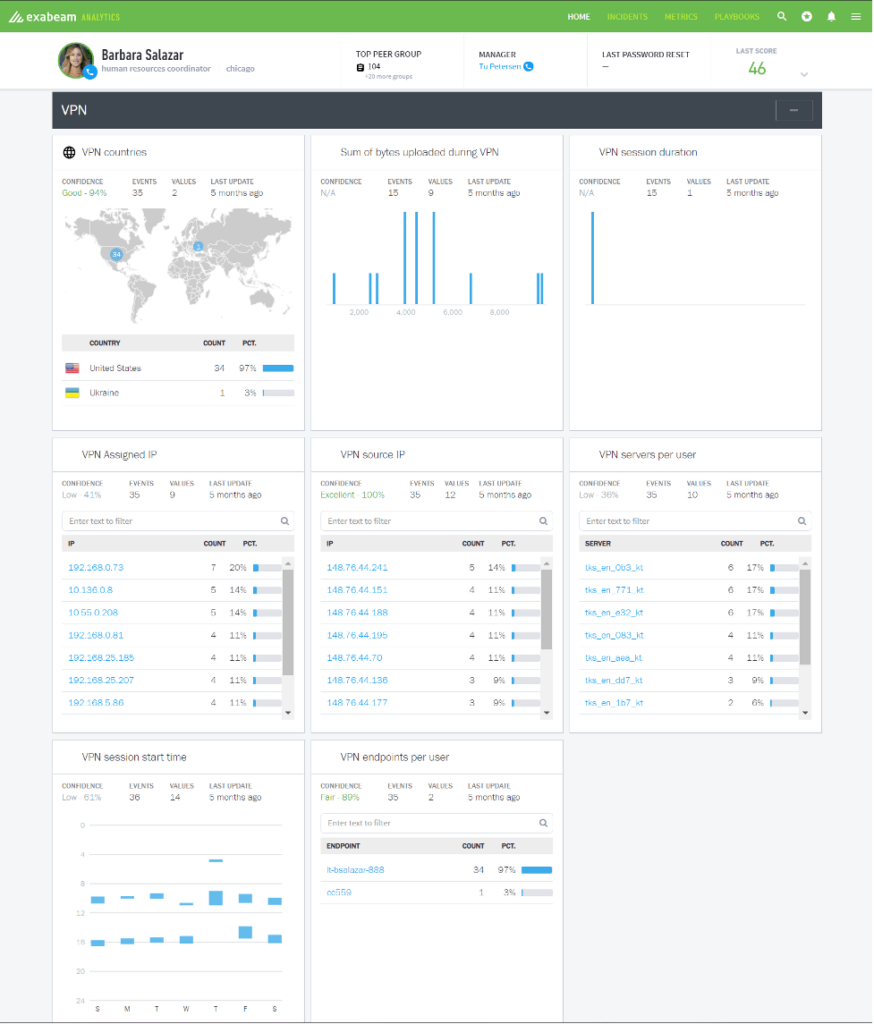Click the magnifier in VPN endpoints filter
Viewport: 874px width, 1024px height.
[x=543, y=822]
